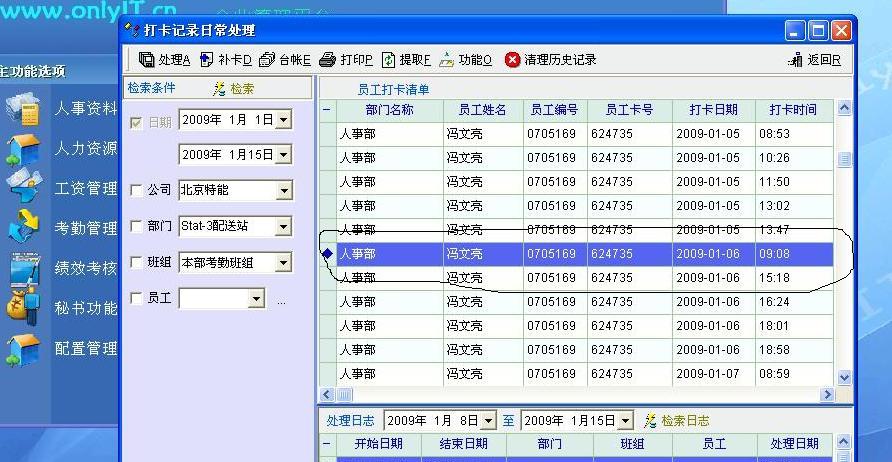Click the 清理历史记录 red icon
The width and height of the screenshot is (892, 462).
click(513, 60)
